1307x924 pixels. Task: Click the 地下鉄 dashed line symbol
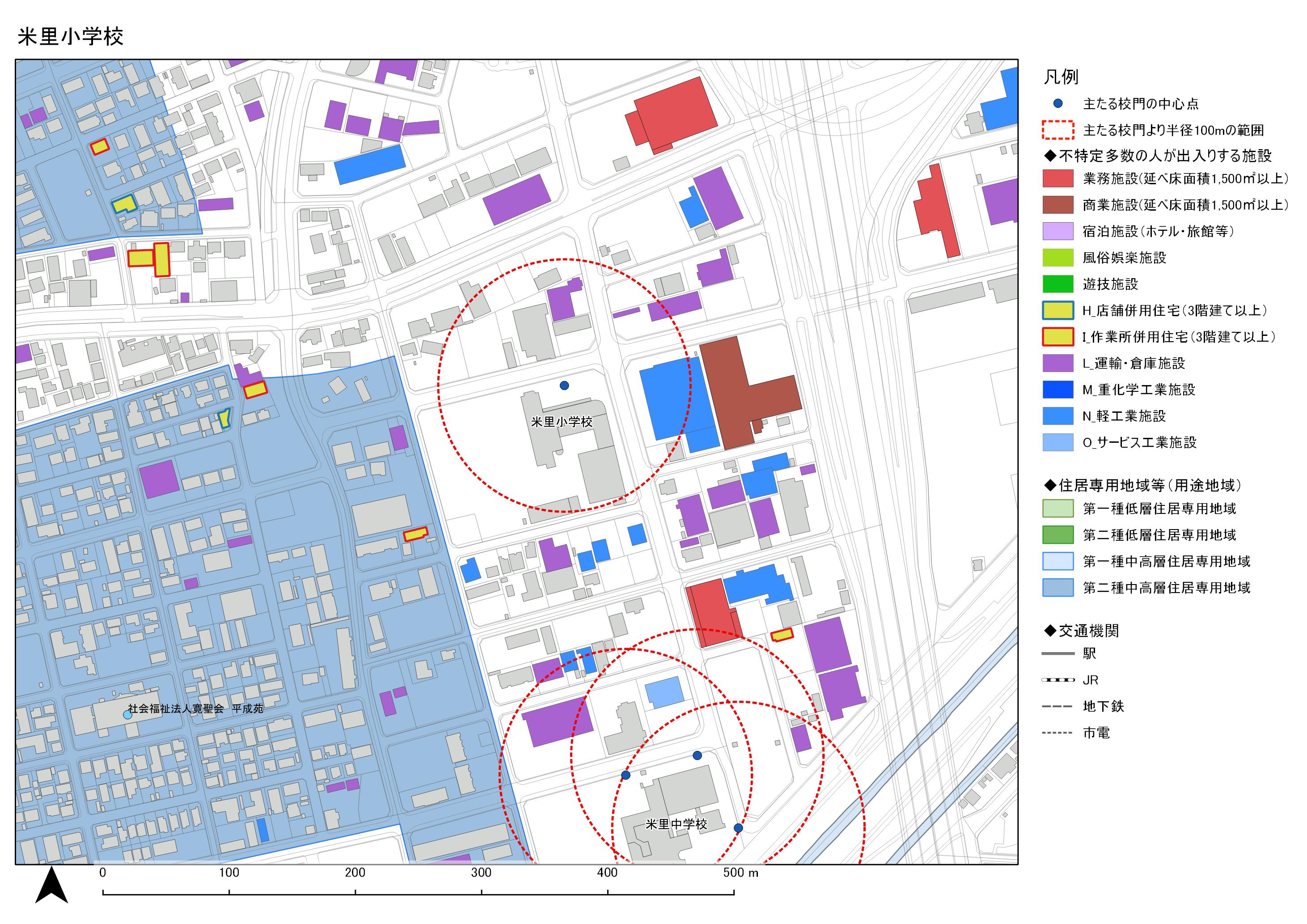point(1057,707)
